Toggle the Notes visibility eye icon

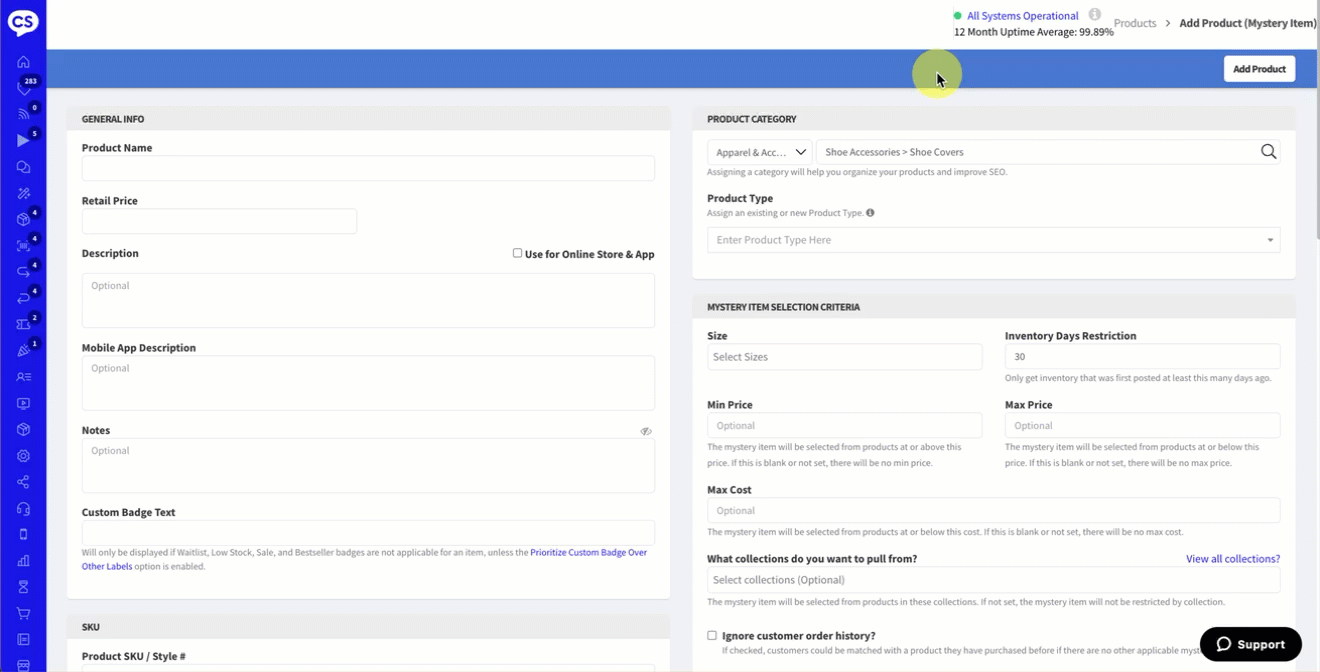[646, 431]
